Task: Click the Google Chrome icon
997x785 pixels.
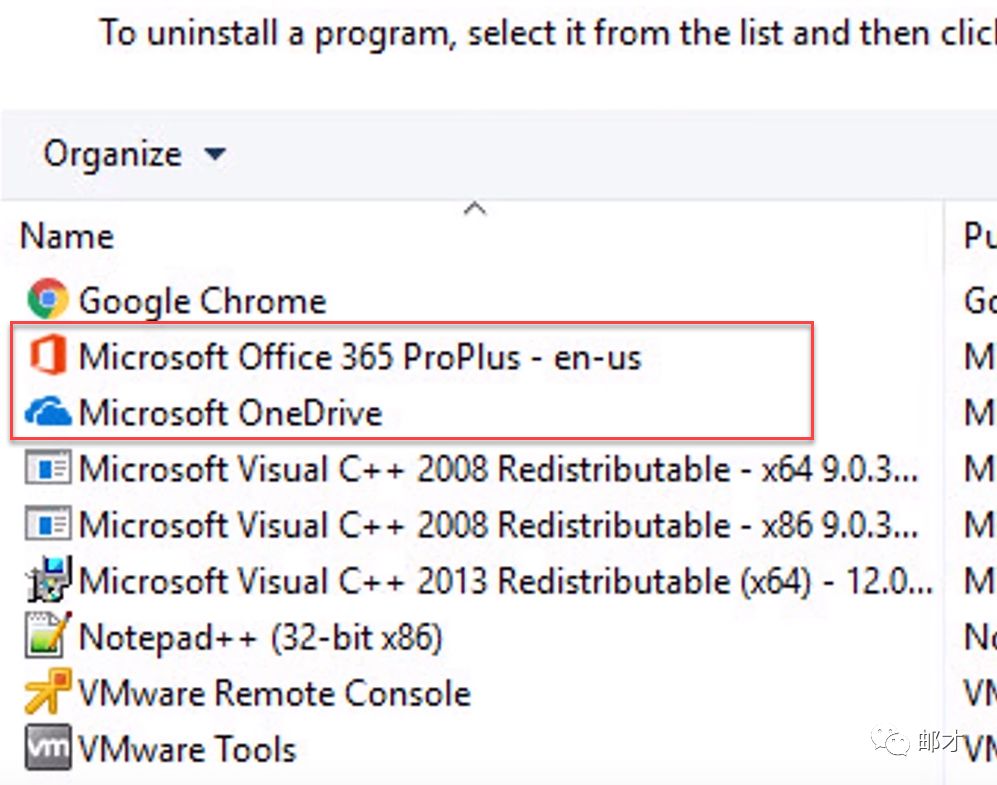Action: click(47, 300)
